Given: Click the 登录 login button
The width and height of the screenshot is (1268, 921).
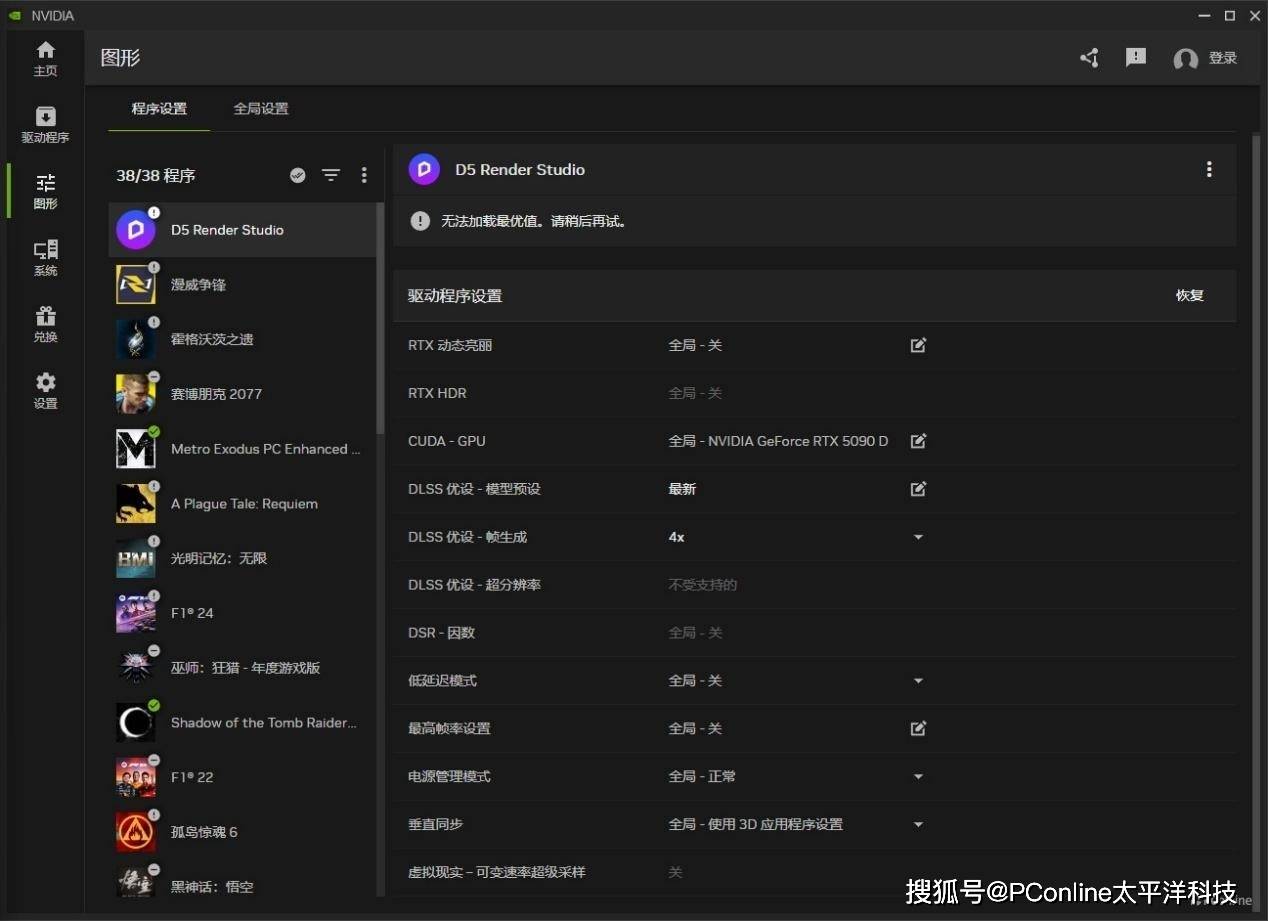Looking at the screenshot, I should [1206, 58].
